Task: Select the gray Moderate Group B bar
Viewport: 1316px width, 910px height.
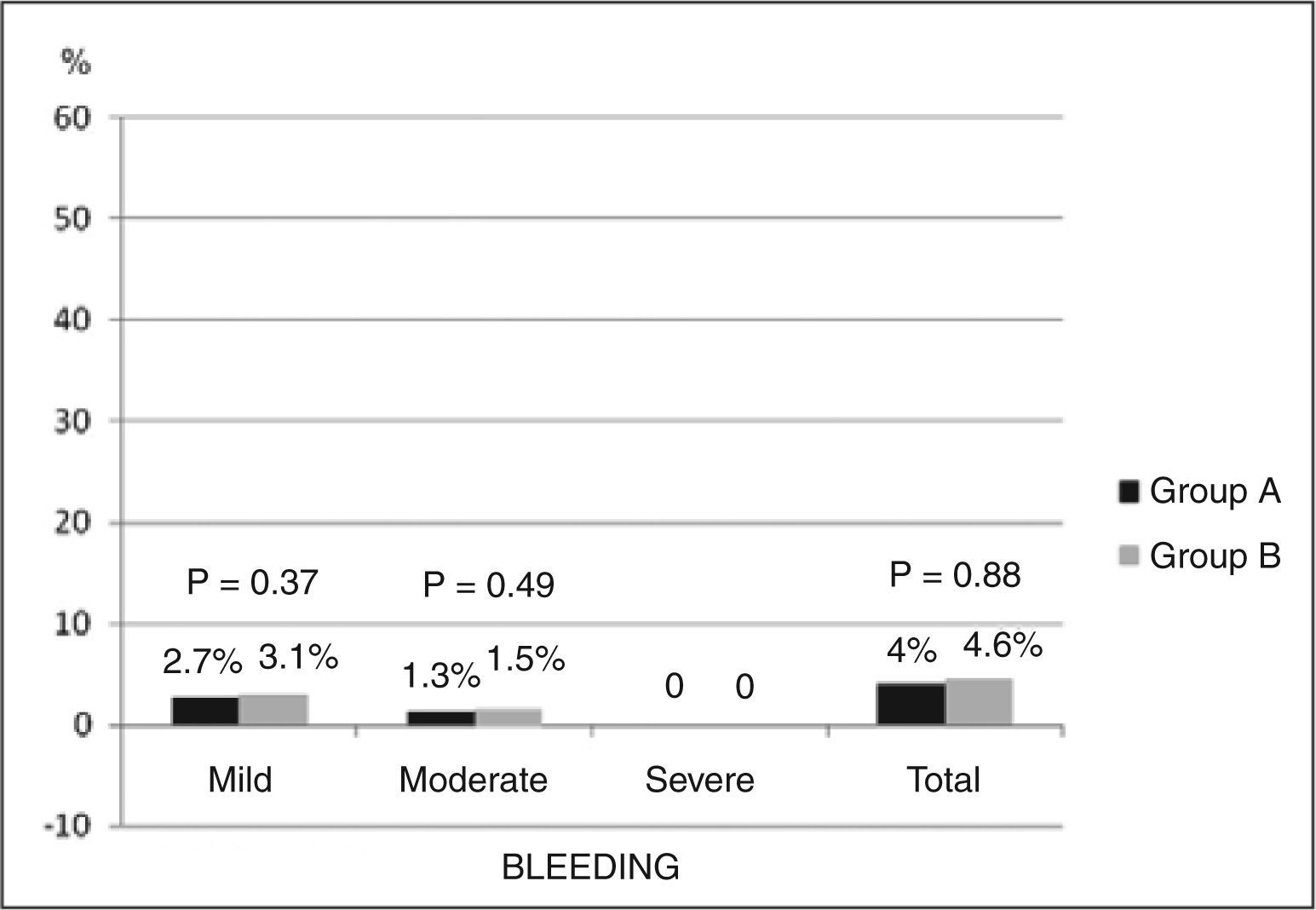Action: [x=509, y=717]
